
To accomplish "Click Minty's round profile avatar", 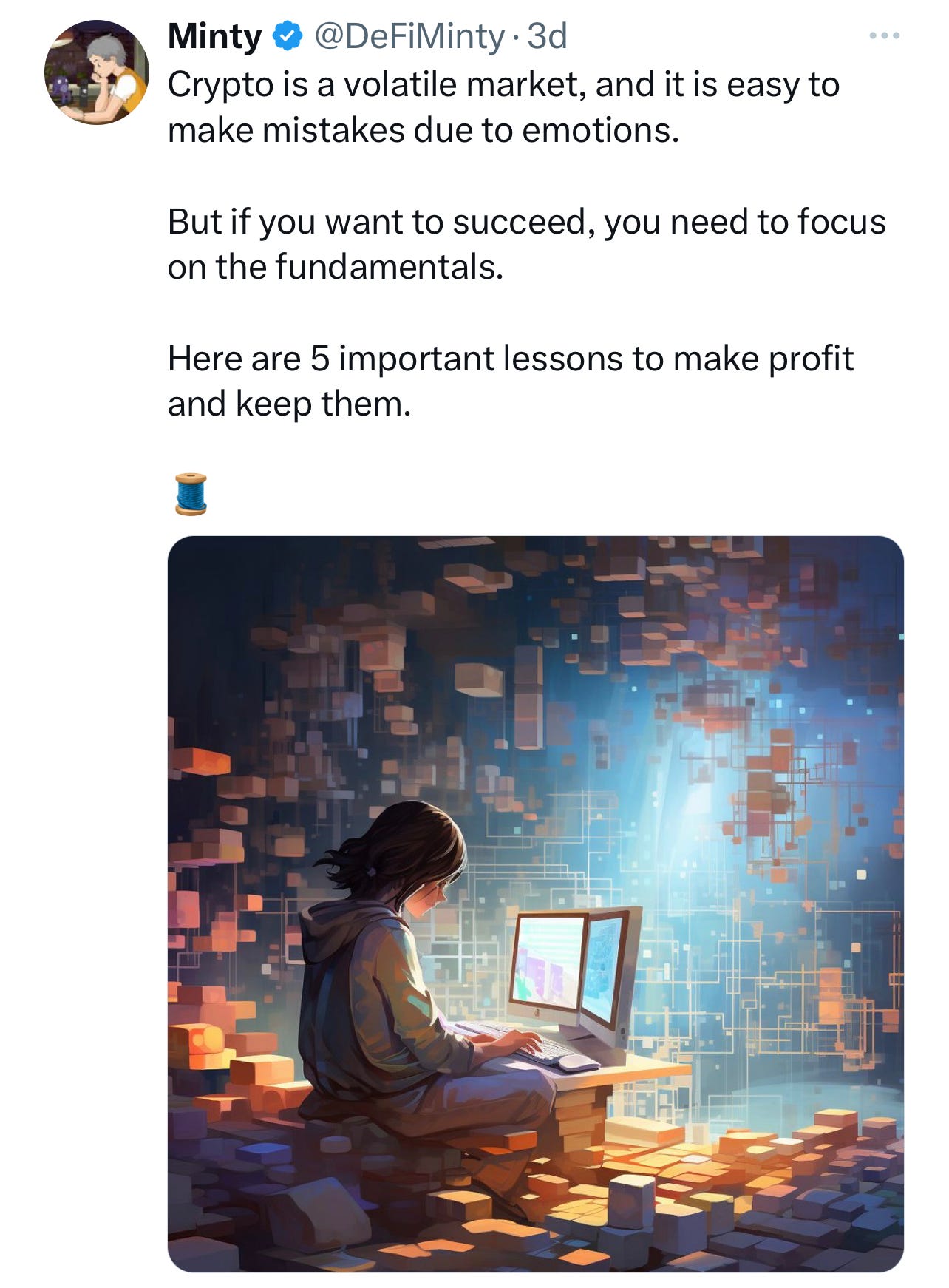I will pos(97,72).
